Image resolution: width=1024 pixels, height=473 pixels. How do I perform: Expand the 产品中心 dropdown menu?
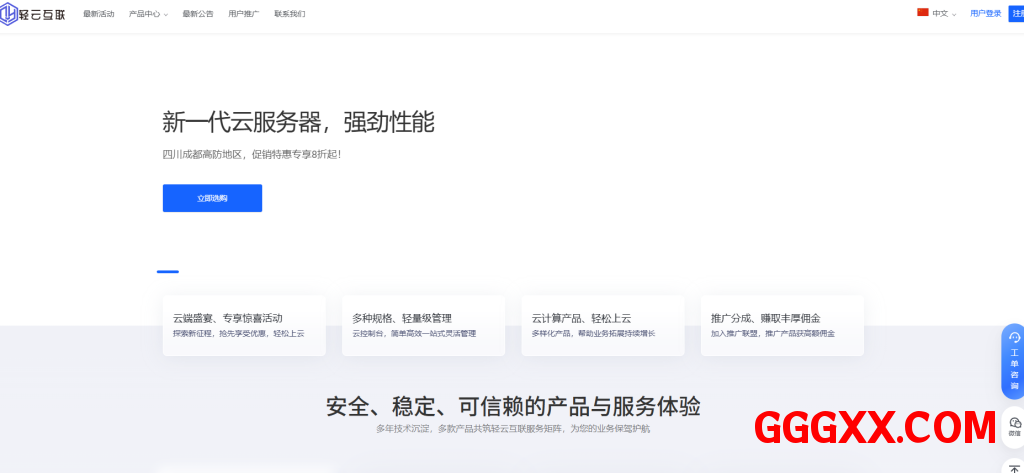point(148,14)
